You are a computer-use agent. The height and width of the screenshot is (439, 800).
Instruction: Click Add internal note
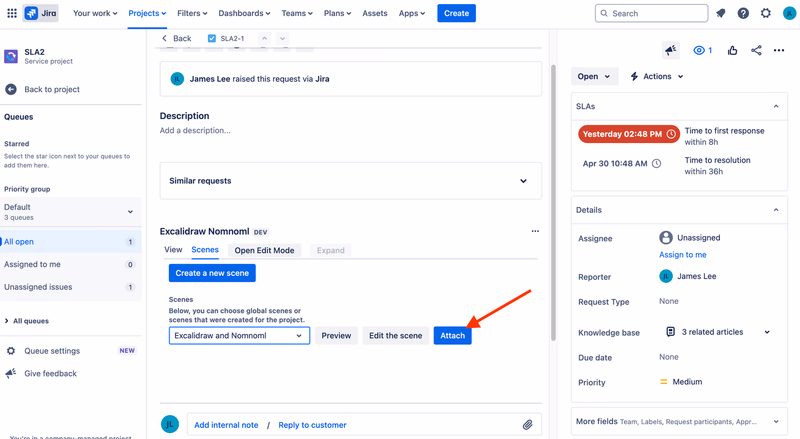(226, 425)
